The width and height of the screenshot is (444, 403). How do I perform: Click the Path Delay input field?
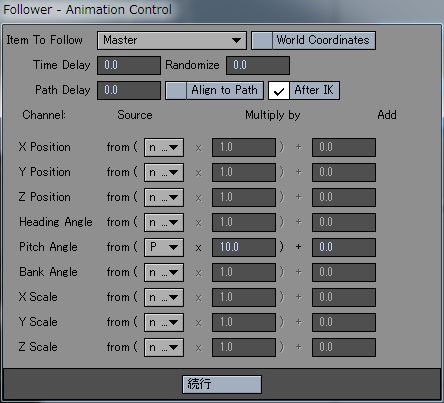pos(129,90)
